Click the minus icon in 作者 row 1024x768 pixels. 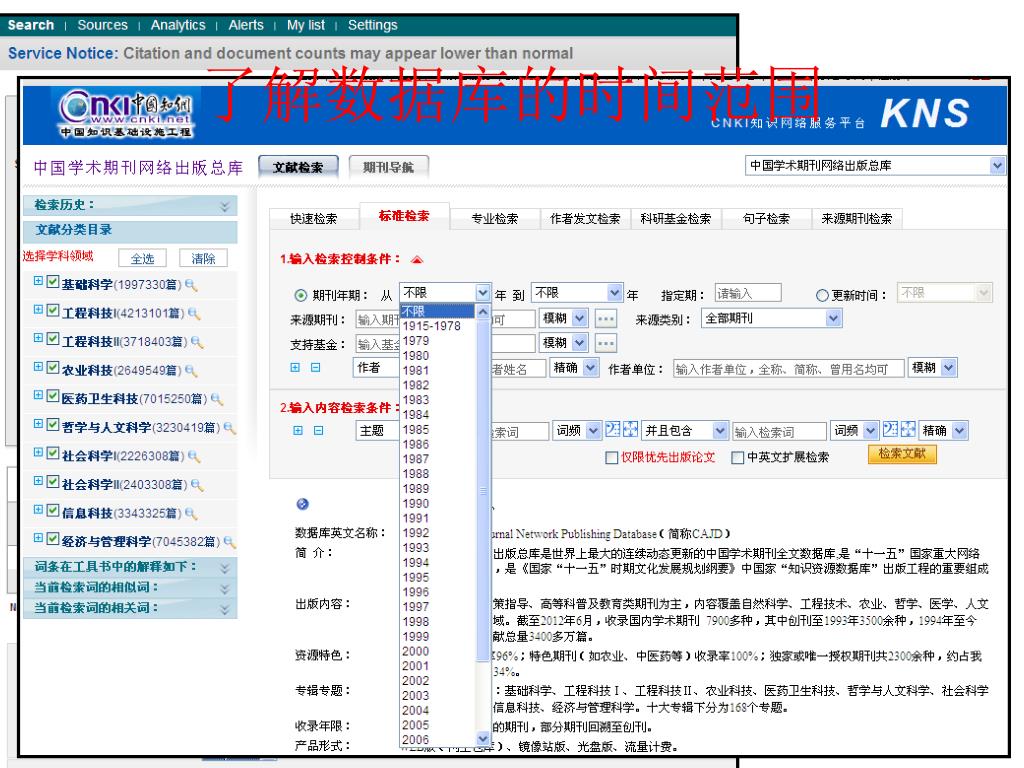pos(315,368)
